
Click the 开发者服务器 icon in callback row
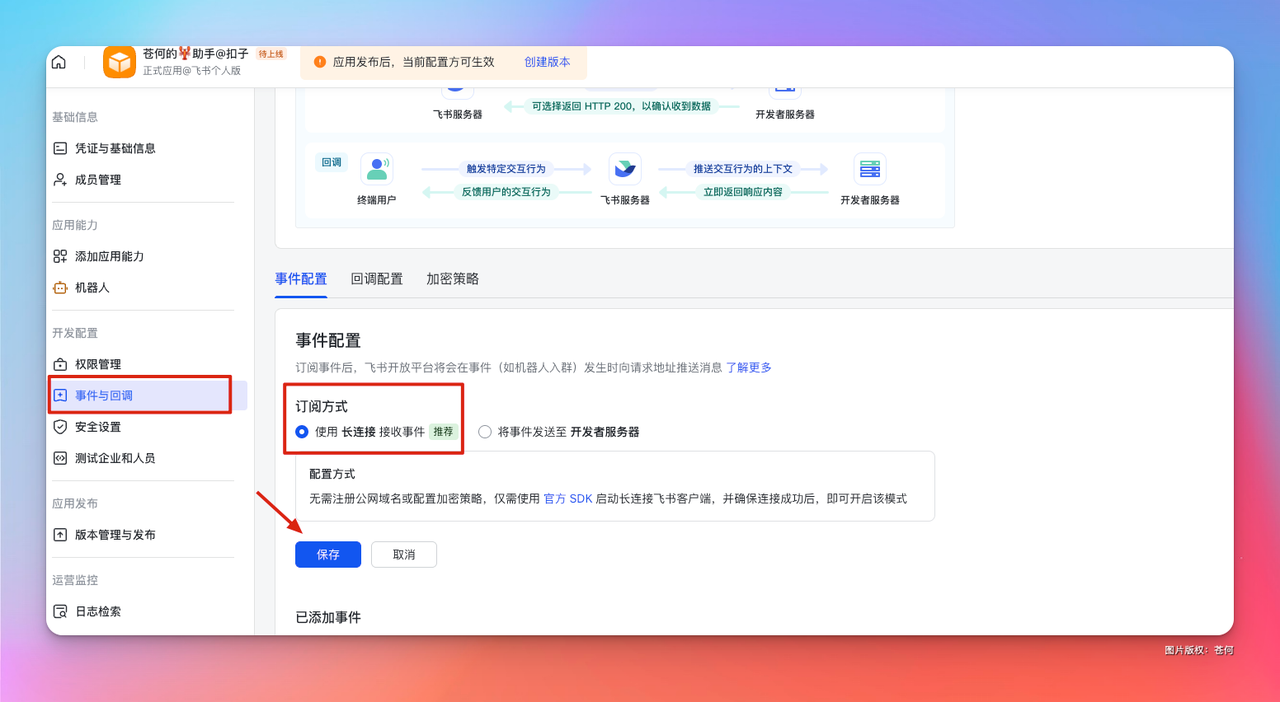(870, 169)
